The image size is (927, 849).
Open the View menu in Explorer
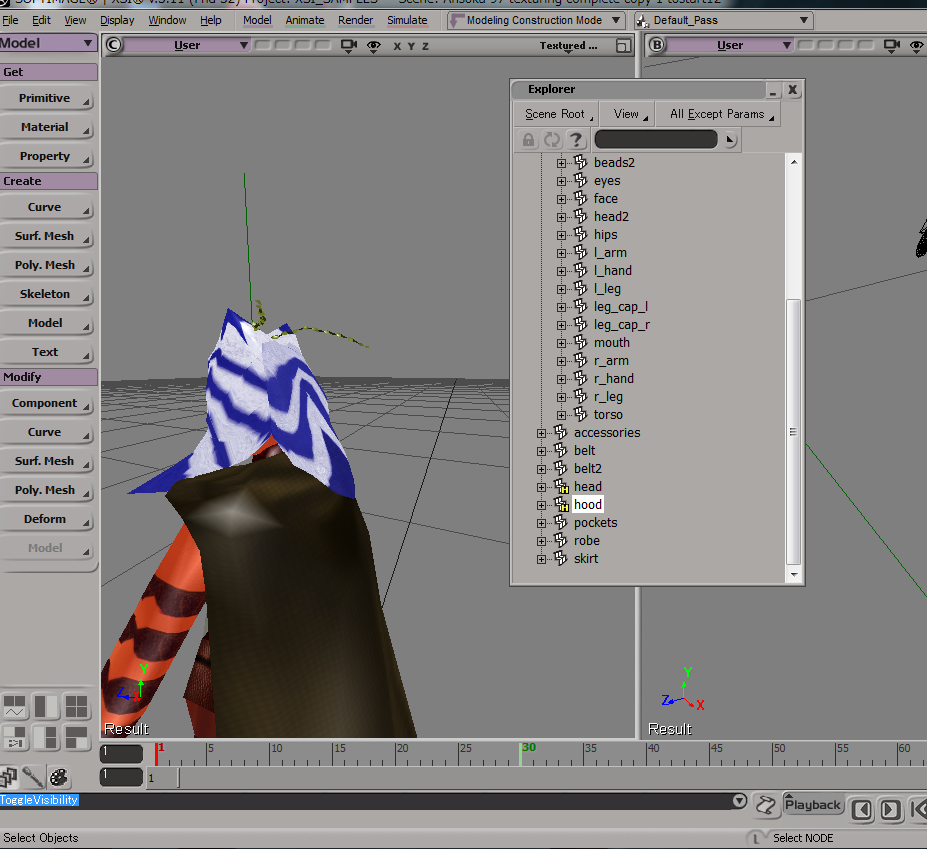click(627, 114)
